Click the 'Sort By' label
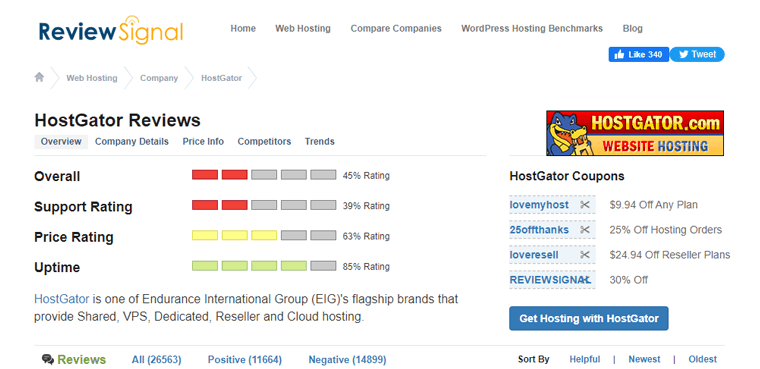The image size is (760, 369). click(x=534, y=359)
